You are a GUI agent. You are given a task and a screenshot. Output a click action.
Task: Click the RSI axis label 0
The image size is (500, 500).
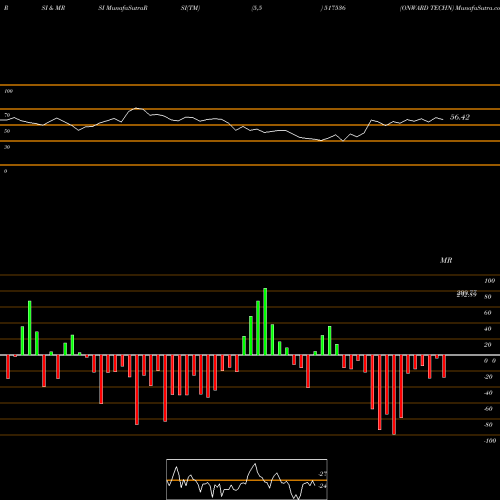coord(5,171)
